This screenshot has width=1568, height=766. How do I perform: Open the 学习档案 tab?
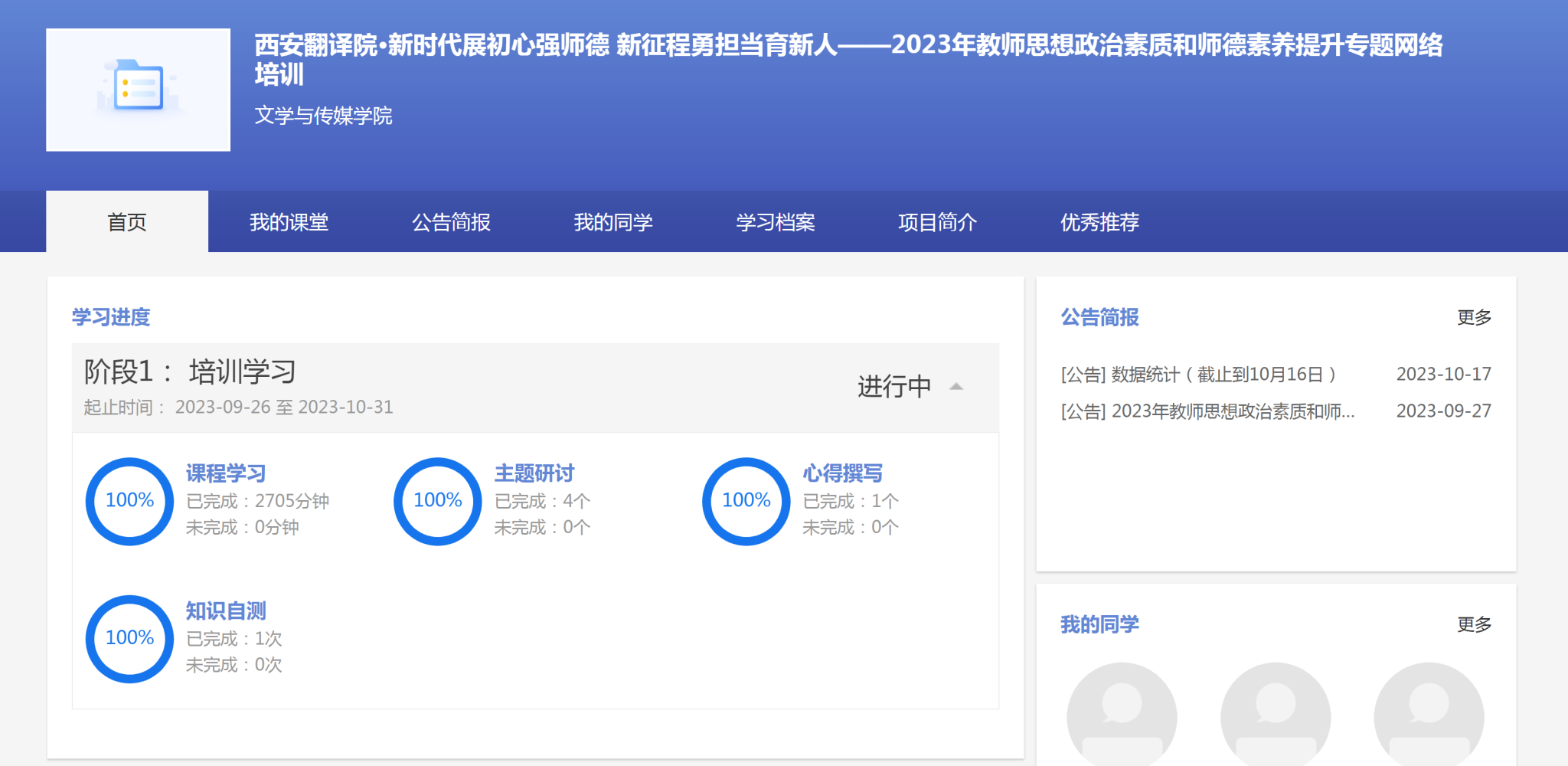pyautogui.click(x=776, y=222)
